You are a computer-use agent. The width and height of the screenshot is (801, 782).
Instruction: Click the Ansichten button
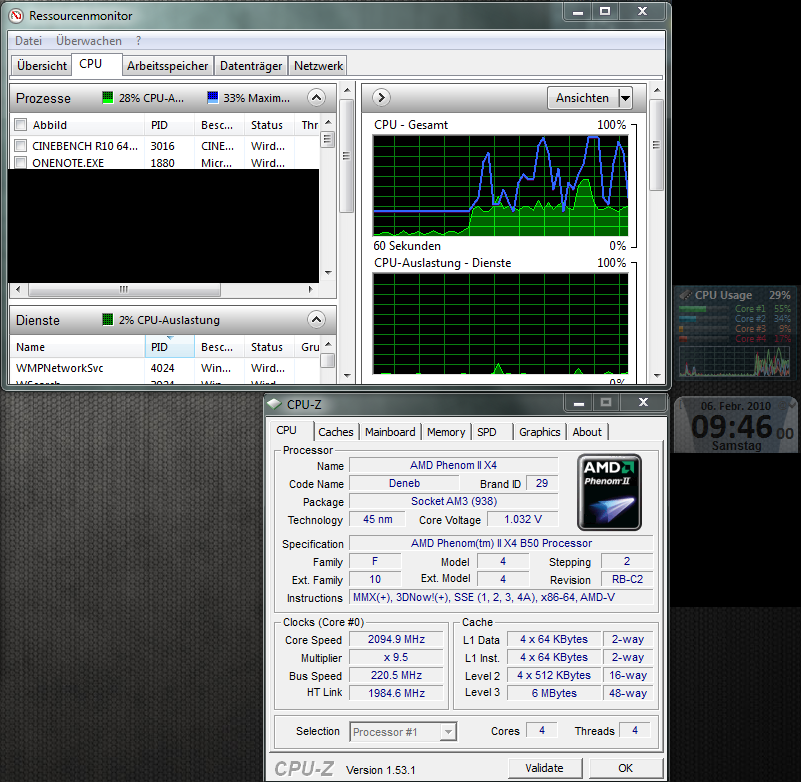coord(582,98)
